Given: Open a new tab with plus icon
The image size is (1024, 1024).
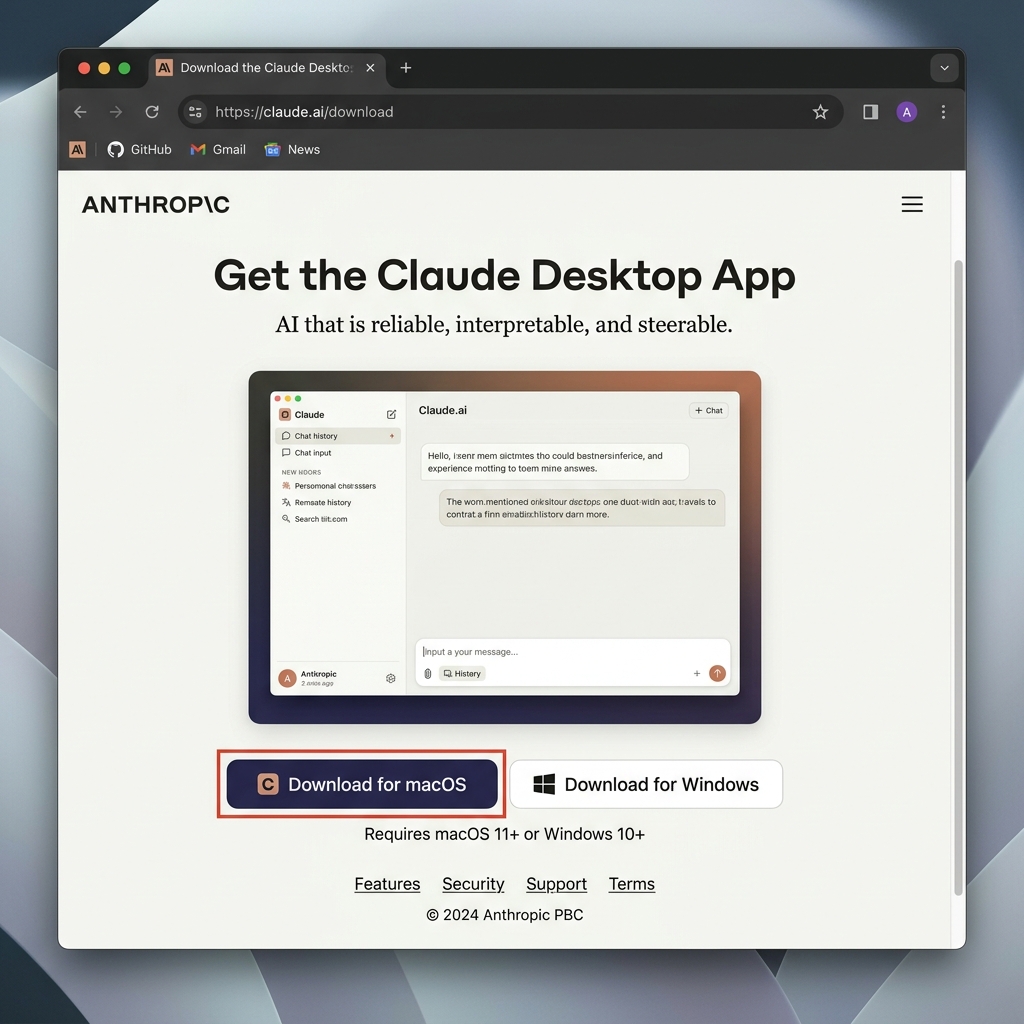Looking at the screenshot, I should pyautogui.click(x=406, y=68).
